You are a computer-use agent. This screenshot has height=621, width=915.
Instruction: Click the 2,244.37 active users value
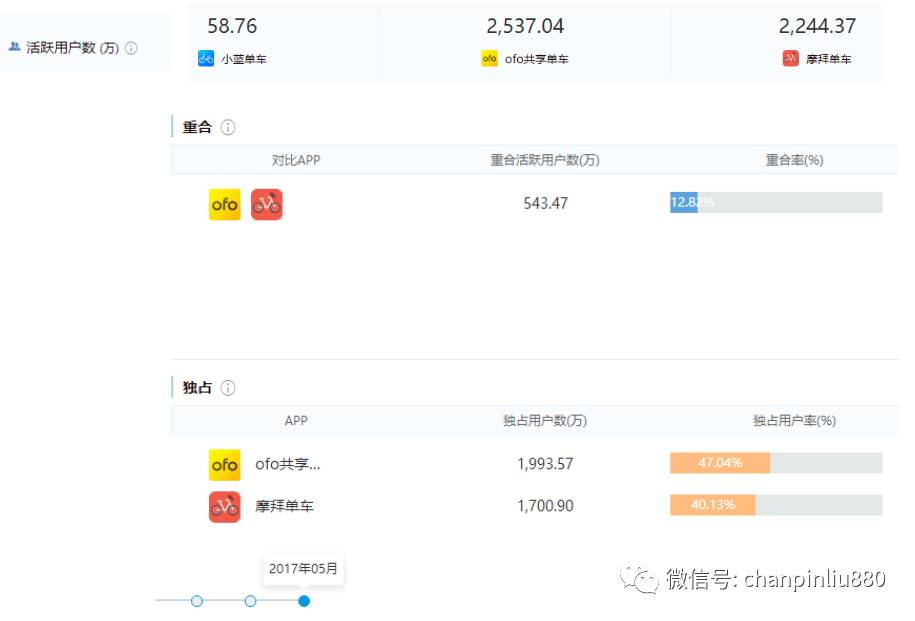coord(817,26)
